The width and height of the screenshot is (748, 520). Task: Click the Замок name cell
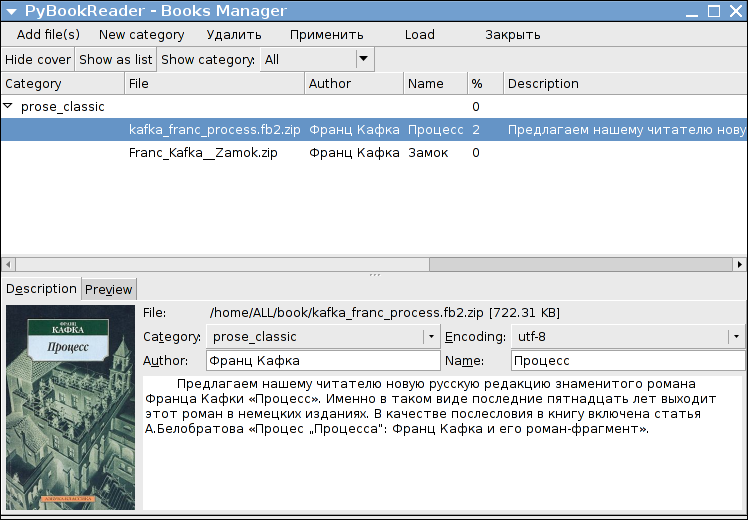(x=428, y=153)
